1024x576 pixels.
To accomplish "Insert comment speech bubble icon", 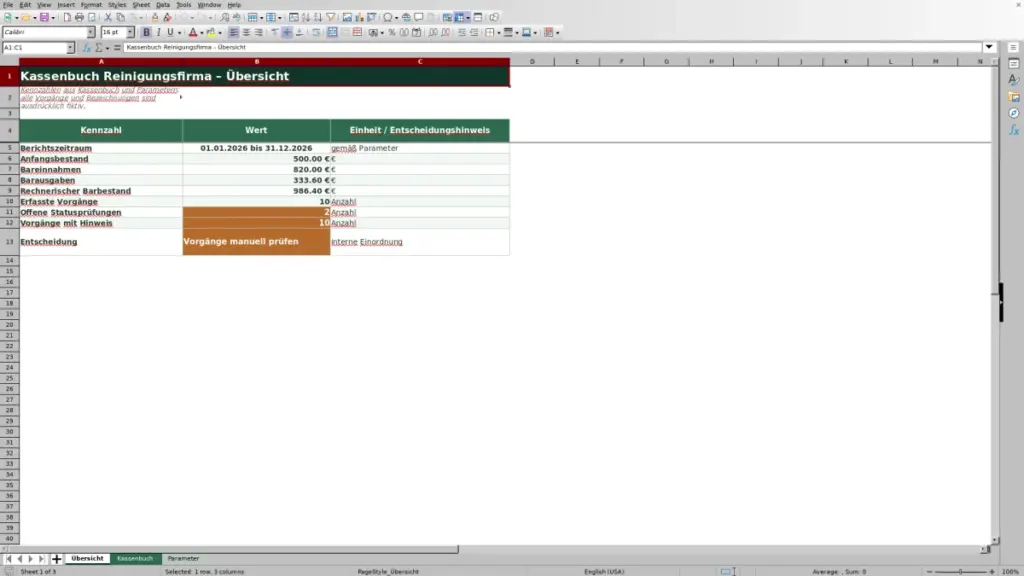I will coord(419,17).
